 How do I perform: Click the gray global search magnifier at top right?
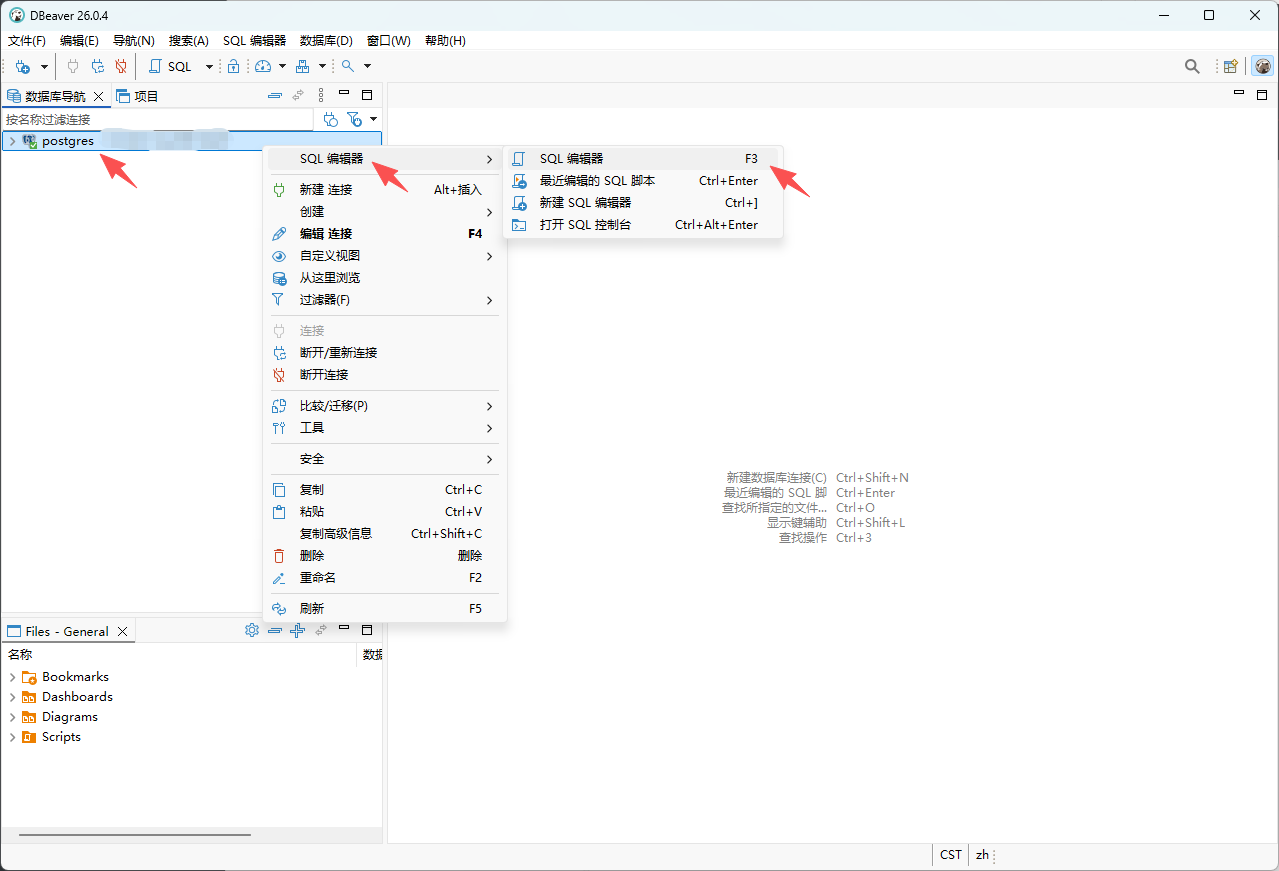(1192, 66)
